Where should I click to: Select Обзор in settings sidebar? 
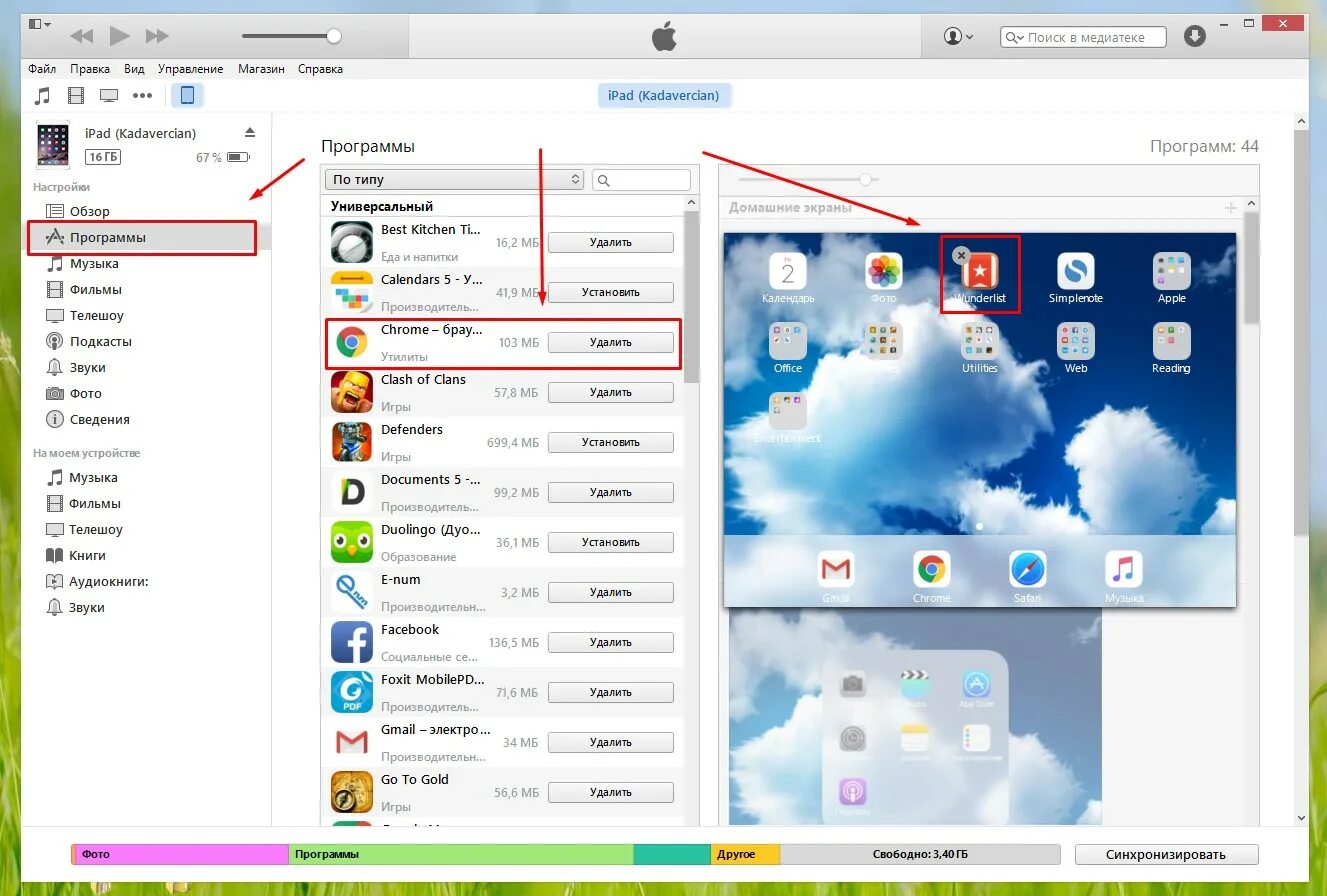point(90,211)
